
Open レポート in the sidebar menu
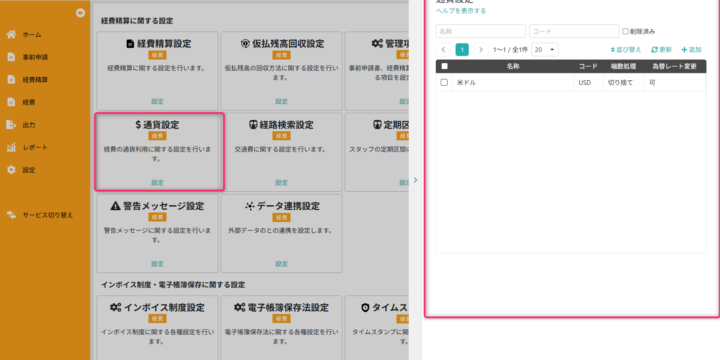[x=35, y=147]
